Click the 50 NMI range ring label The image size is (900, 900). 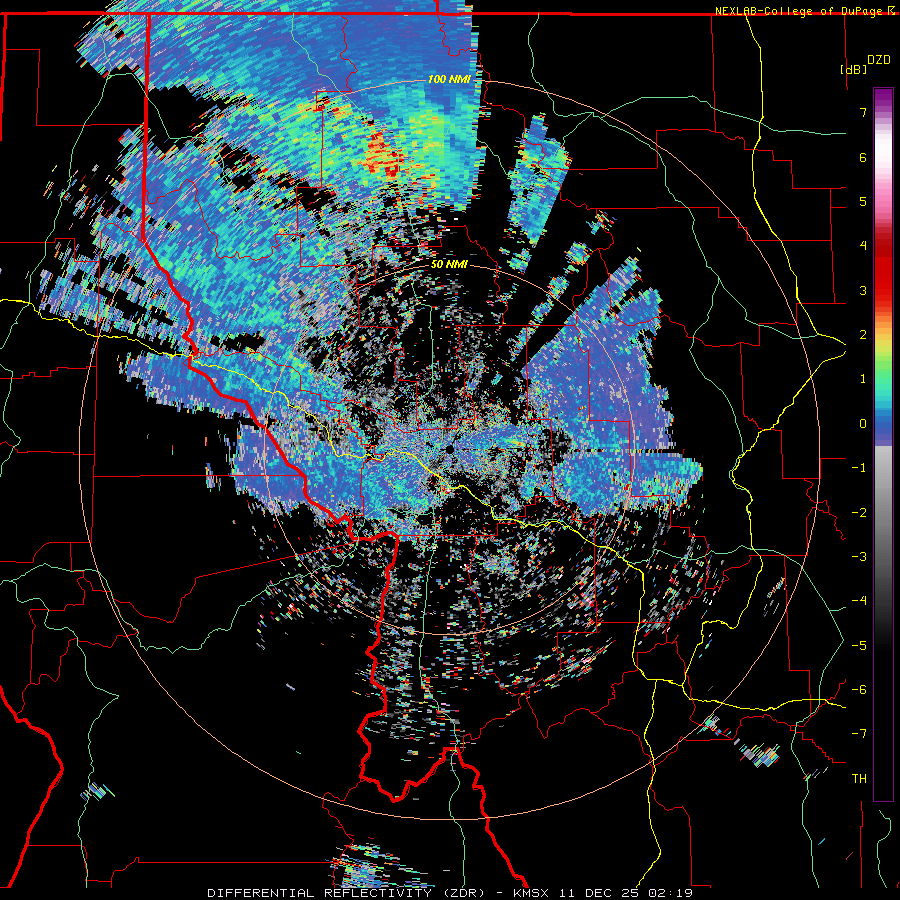tap(449, 264)
